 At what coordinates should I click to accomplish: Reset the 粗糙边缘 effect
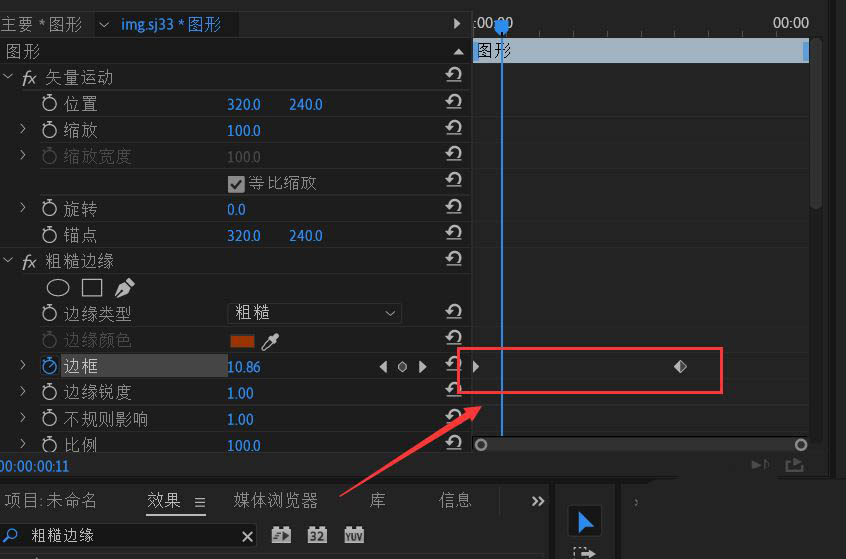point(454,258)
